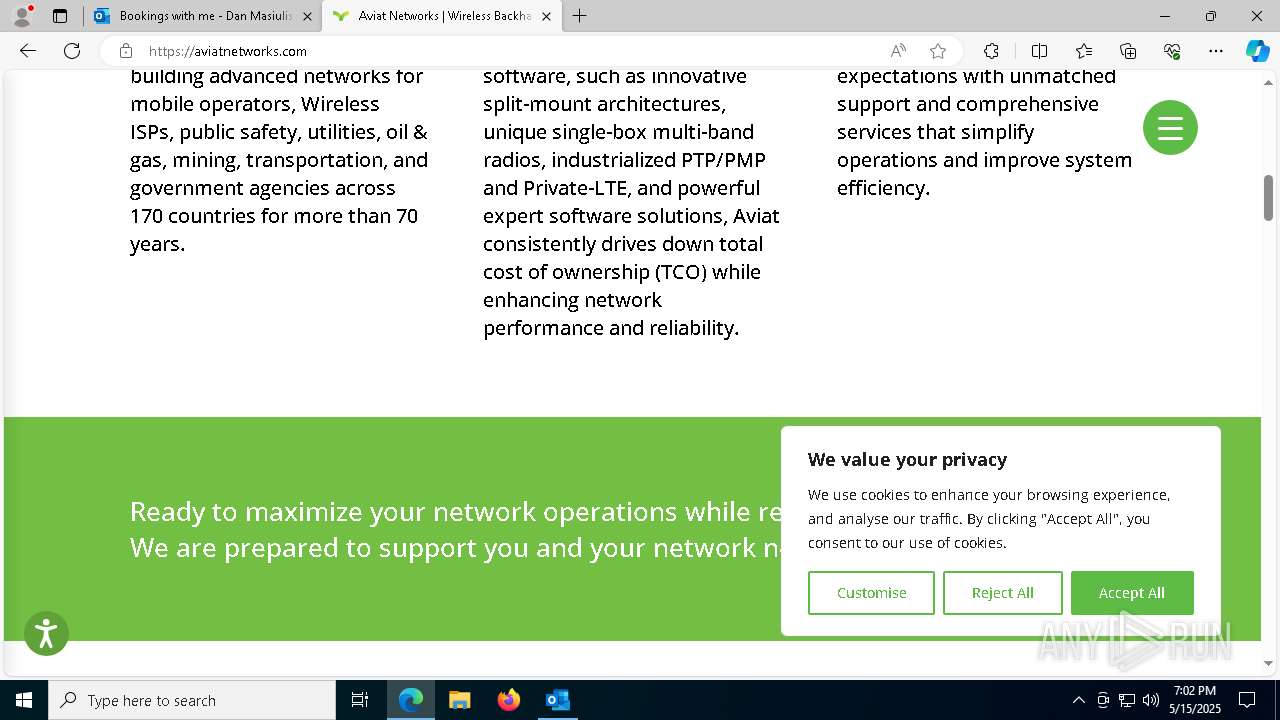The image size is (1280, 720).
Task: Click the scrollbar down arrow
Action: pos(1268,663)
